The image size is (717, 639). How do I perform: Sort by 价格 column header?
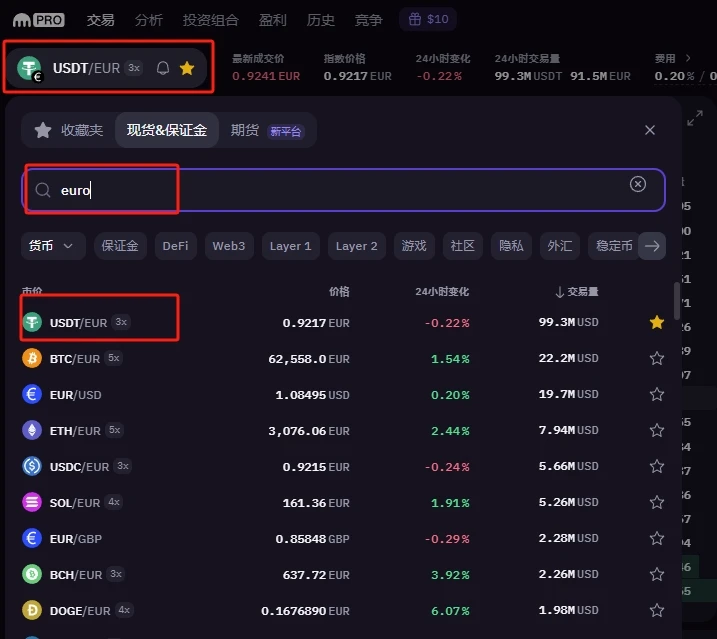click(x=339, y=292)
